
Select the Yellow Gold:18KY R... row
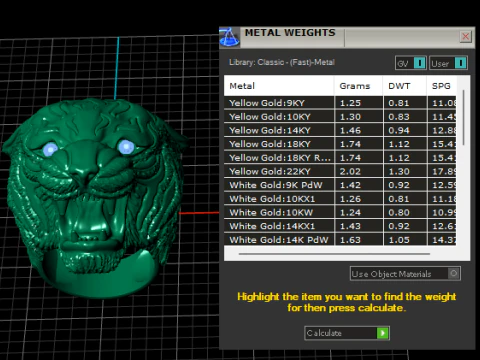[340, 158]
